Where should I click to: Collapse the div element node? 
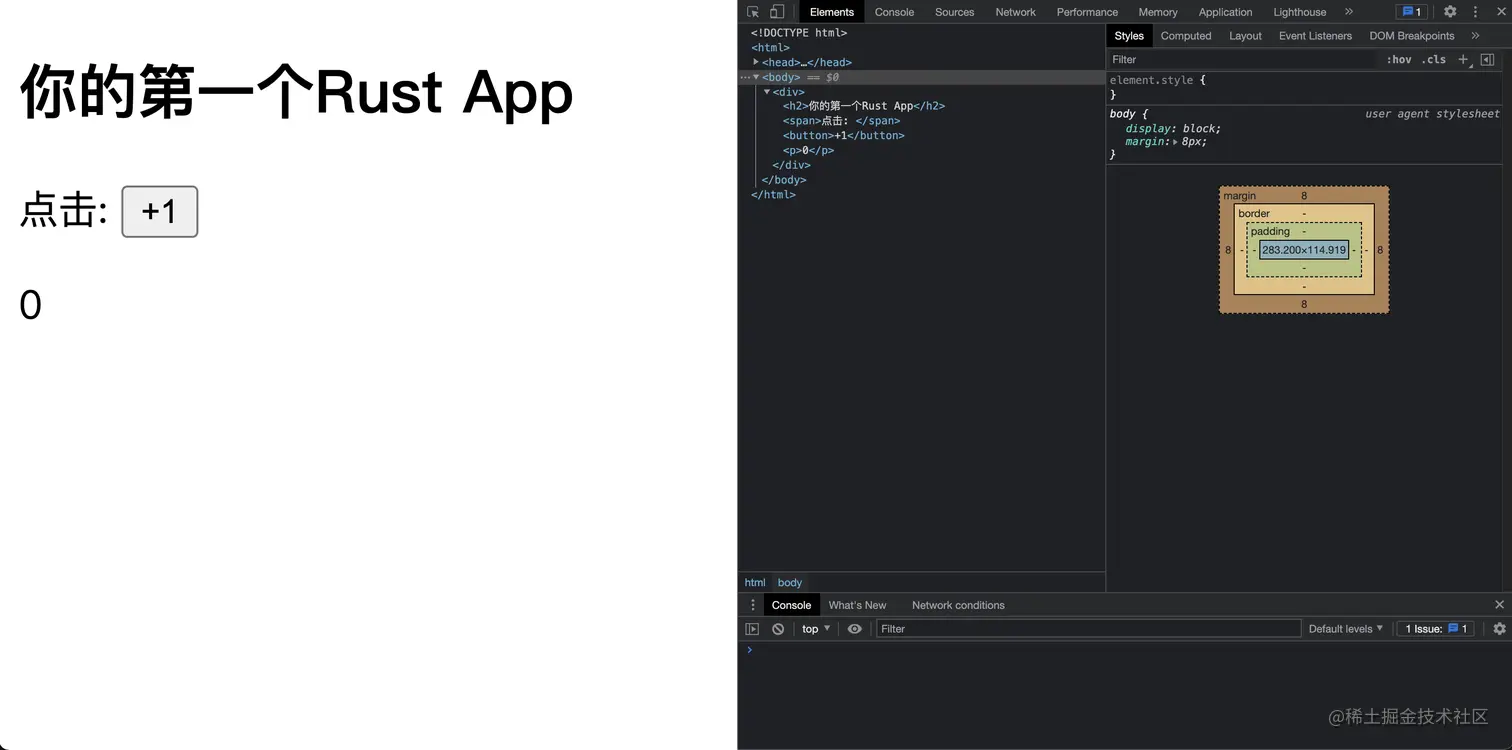click(x=767, y=92)
